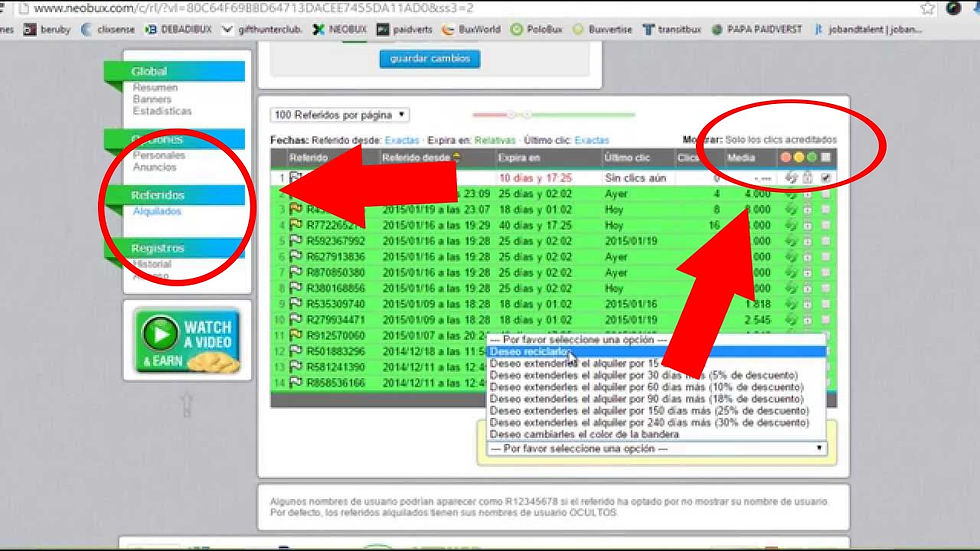980x551 pixels.
Task: Open the Banners page in the sidebar
Action: (x=152, y=99)
